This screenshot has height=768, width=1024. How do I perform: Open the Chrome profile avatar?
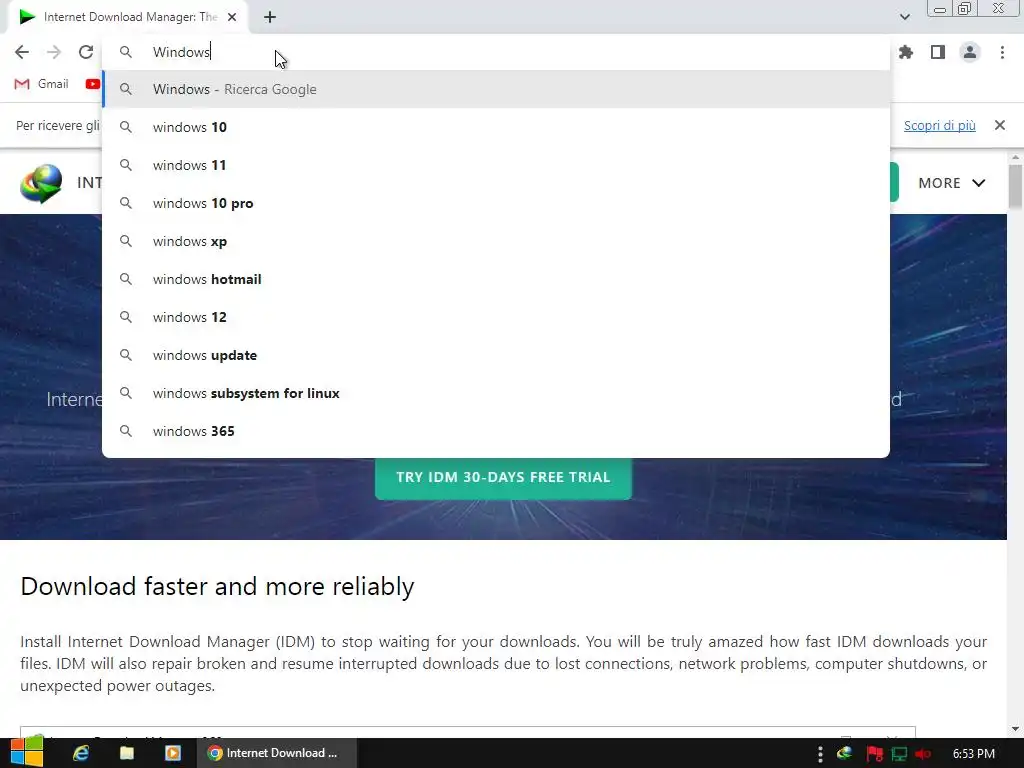click(970, 52)
